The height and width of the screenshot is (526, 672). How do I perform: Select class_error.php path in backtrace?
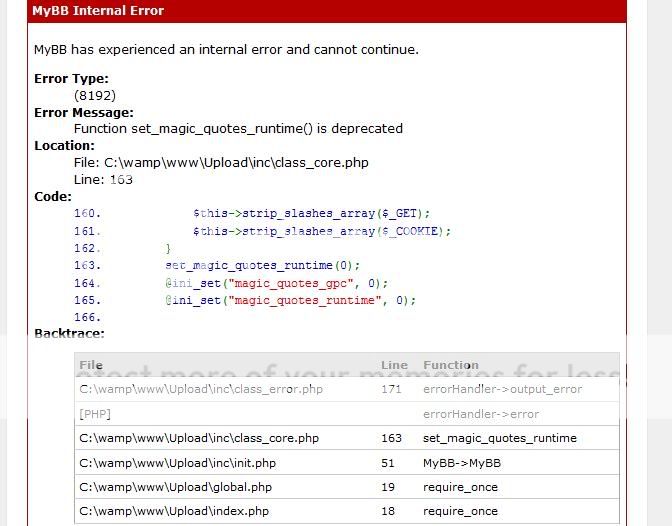pyautogui.click(x=201, y=389)
